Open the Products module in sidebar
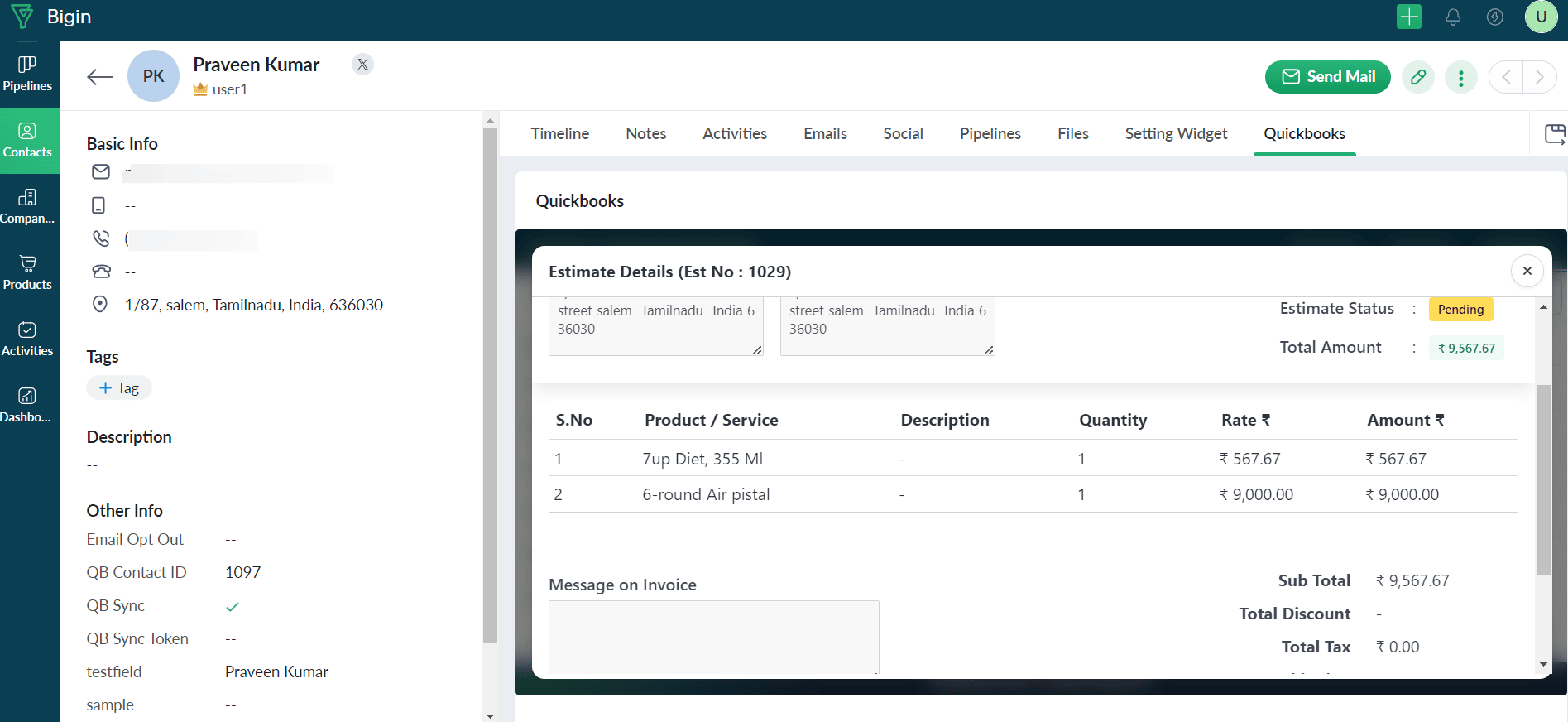This screenshot has height=722, width=1568. [27, 272]
